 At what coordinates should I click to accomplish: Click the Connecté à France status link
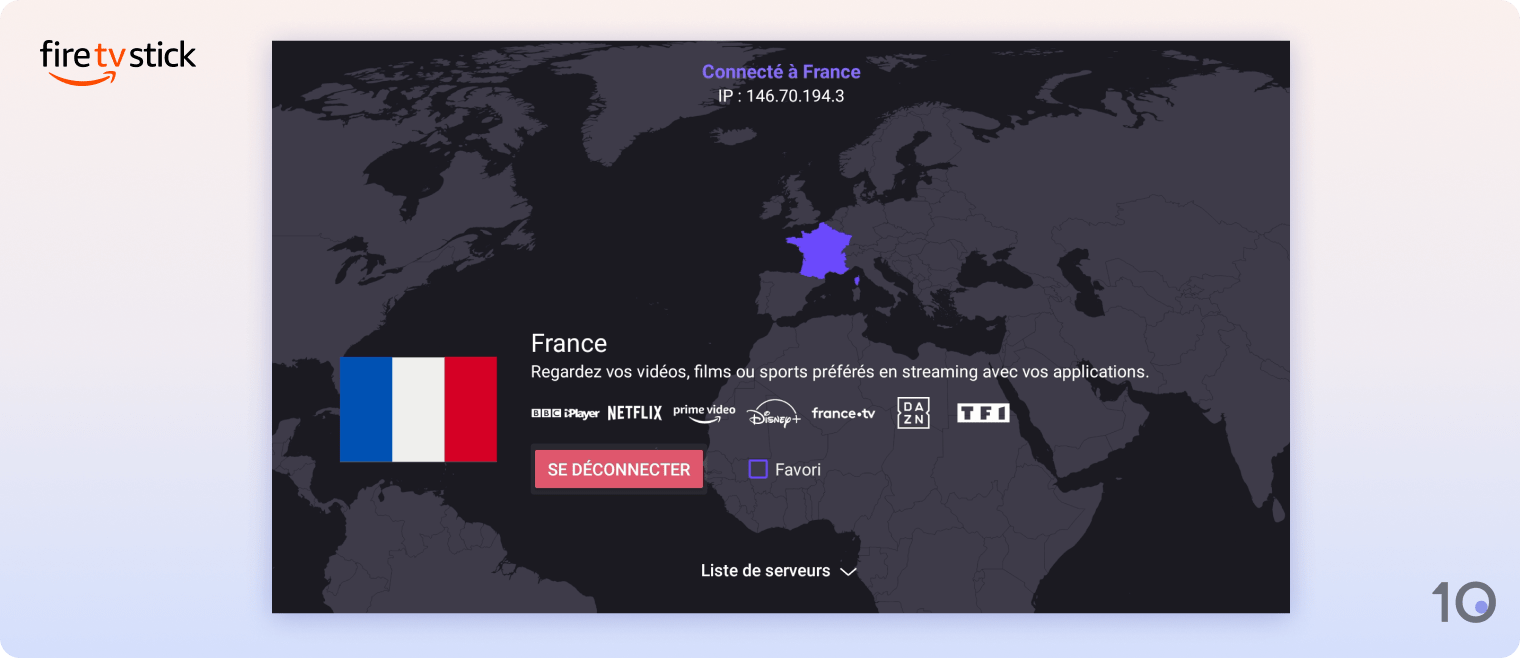pos(780,71)
